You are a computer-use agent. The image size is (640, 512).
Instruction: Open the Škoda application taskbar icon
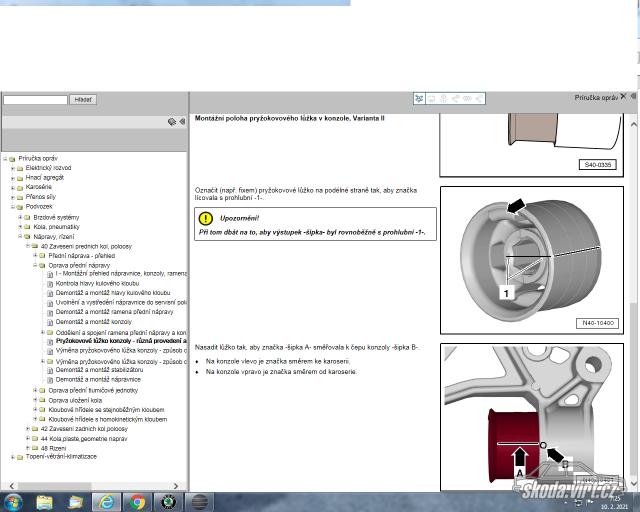point(169,501)
